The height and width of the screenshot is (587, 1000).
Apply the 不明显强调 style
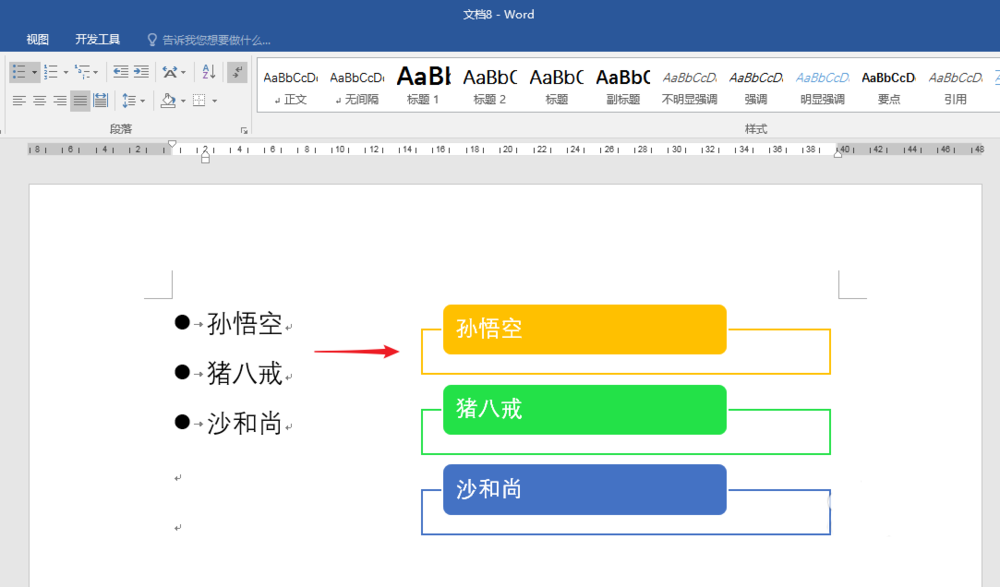689,86
